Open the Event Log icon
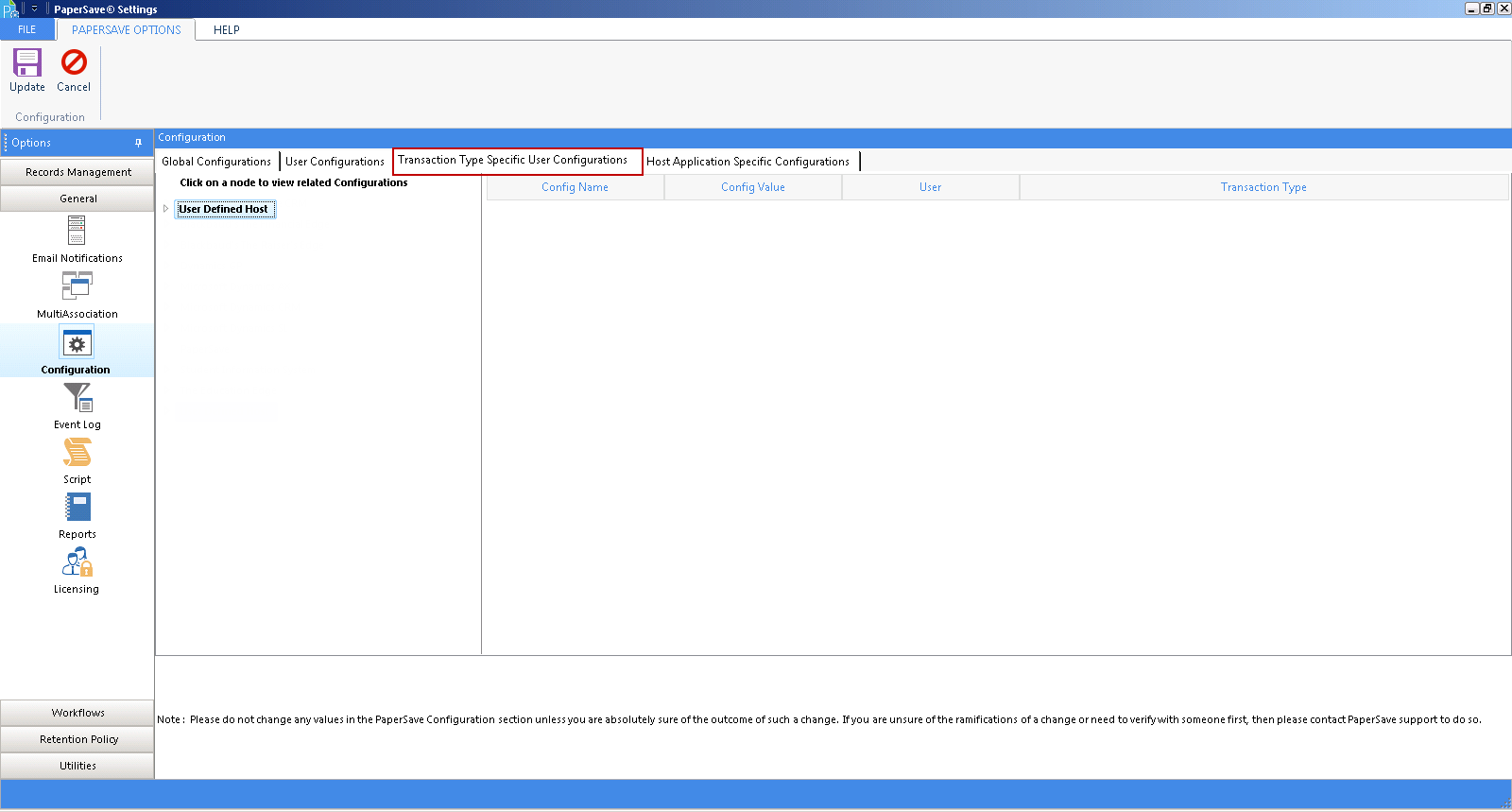The height and width of the screenshot is (812, 1512). pos(77,397)
